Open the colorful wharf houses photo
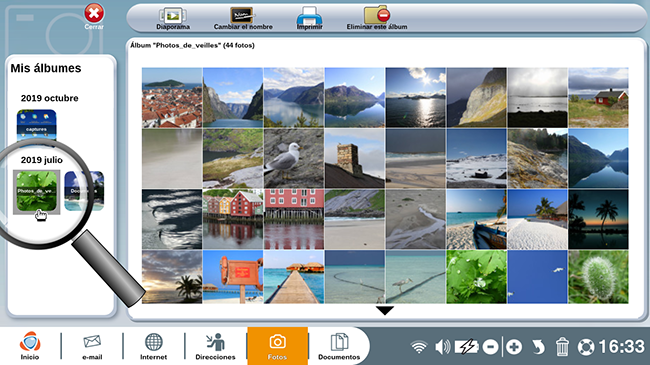This screenshot has height=365, width=650. (233, 219)
